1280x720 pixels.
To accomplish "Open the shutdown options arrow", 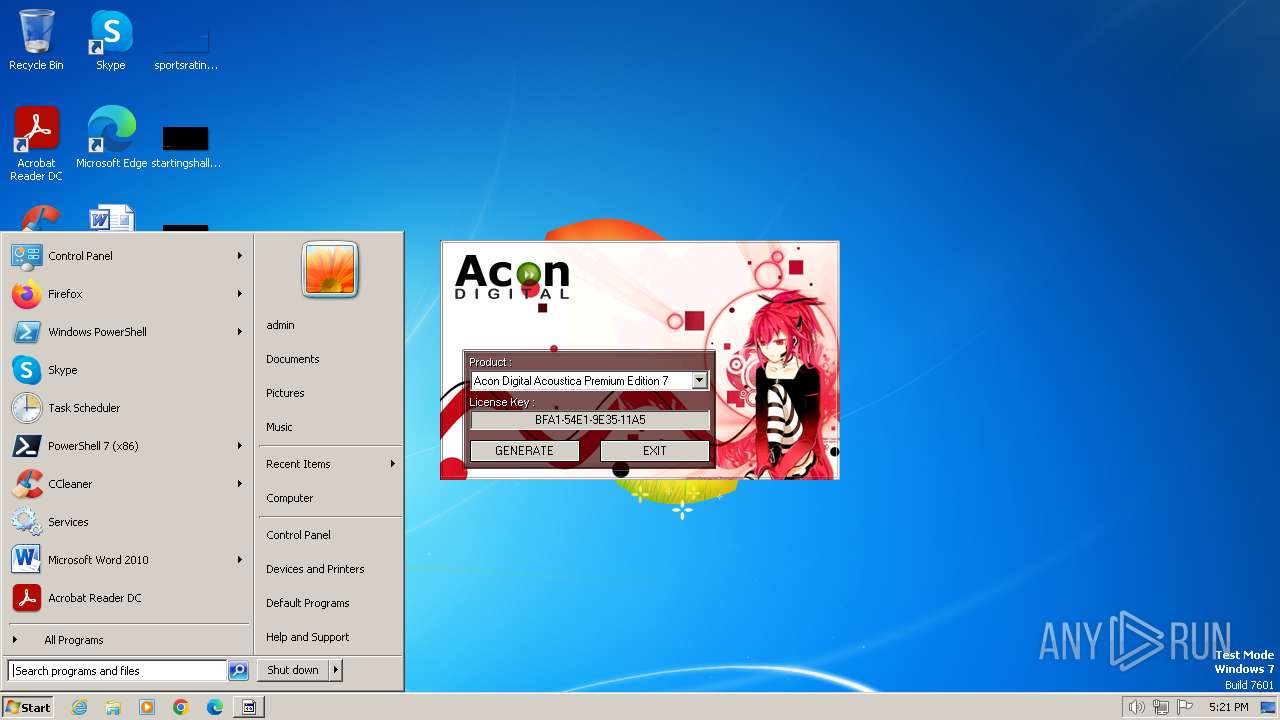I will [336, 670].
